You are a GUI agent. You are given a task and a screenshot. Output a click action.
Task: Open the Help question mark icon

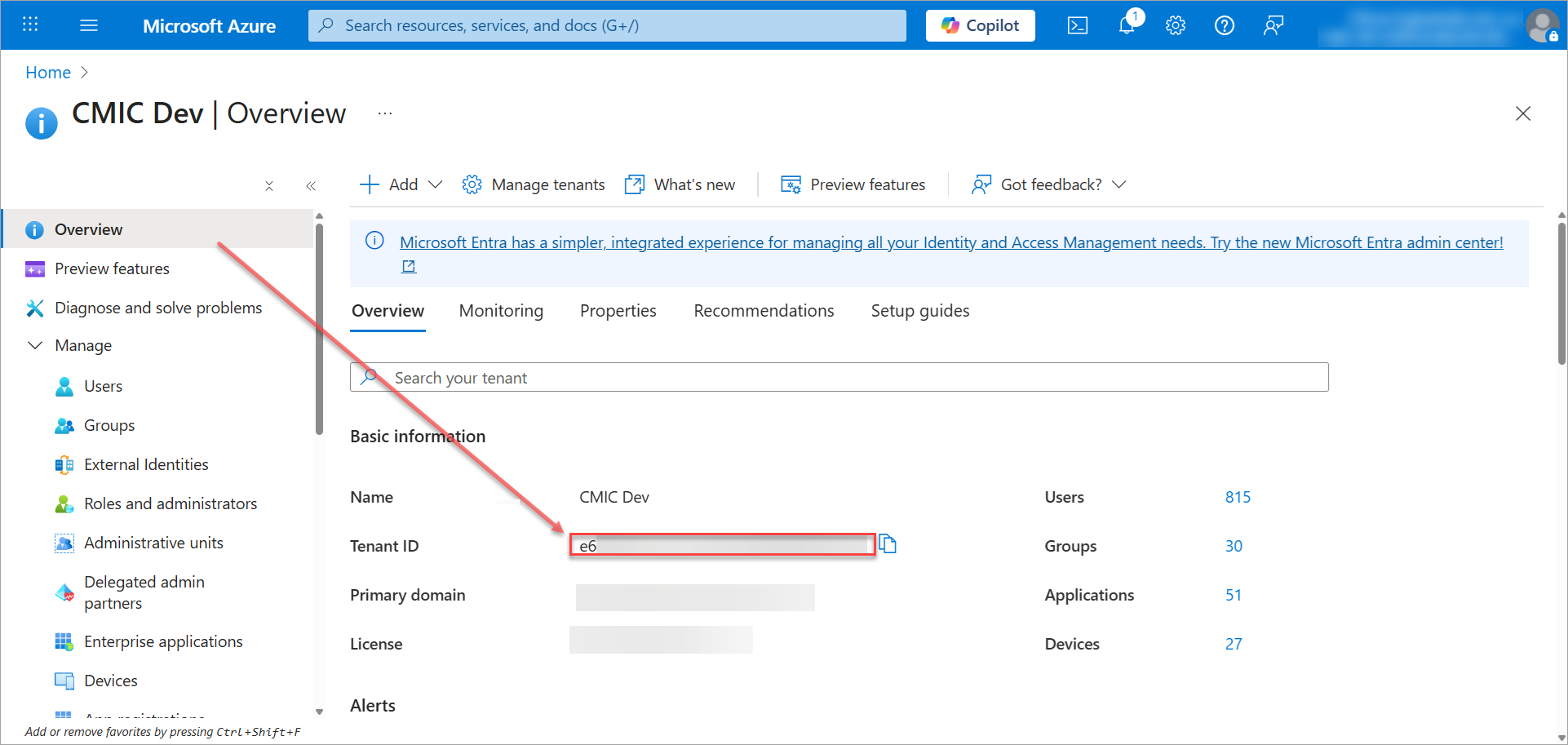pos(1224,25)
